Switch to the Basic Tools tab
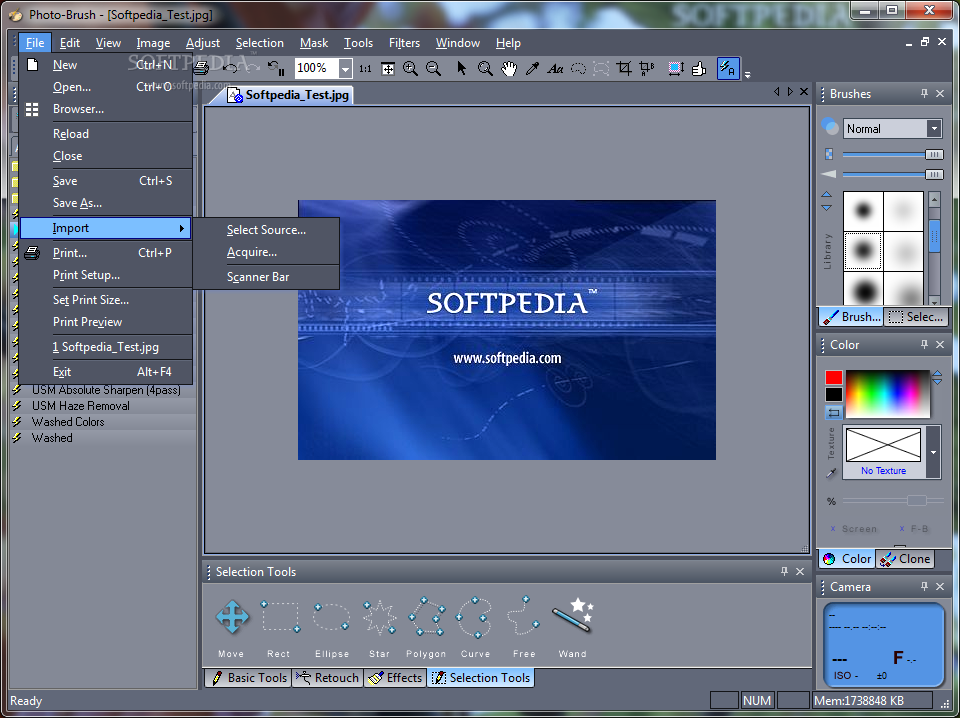 point(249,678)
